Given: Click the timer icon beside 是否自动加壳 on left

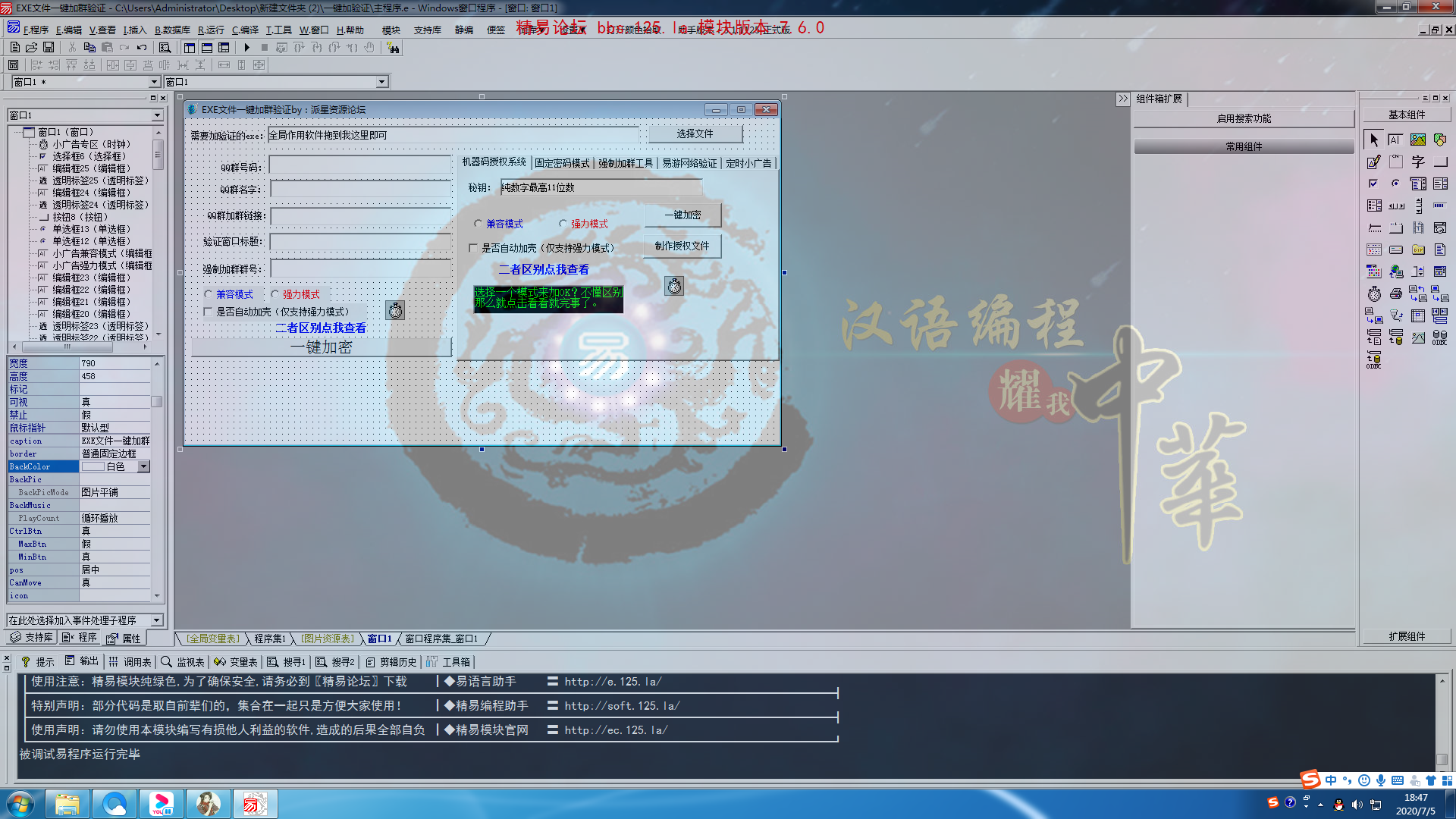Looking at the screenshot, I should pyautogui.click(x=395, y=310).
